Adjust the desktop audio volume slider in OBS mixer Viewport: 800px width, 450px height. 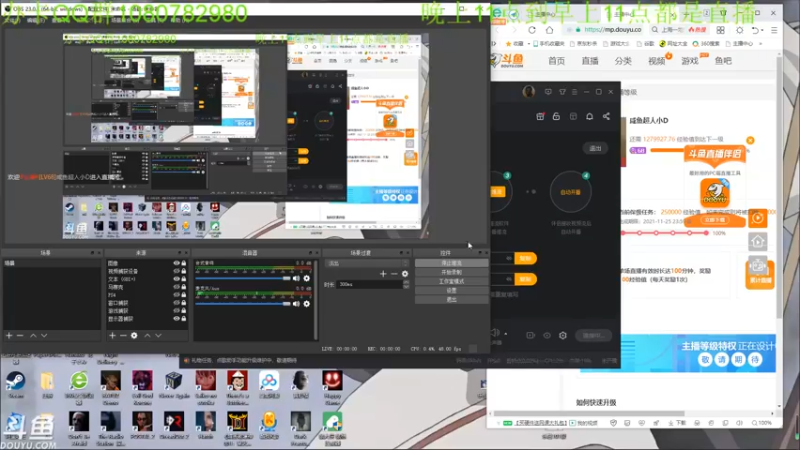tap(243, 279)
